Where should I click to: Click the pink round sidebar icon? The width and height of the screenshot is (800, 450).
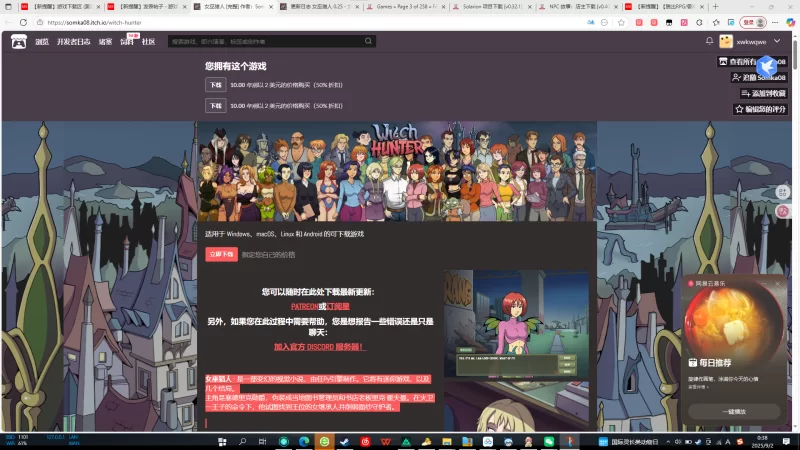(783, 211)
